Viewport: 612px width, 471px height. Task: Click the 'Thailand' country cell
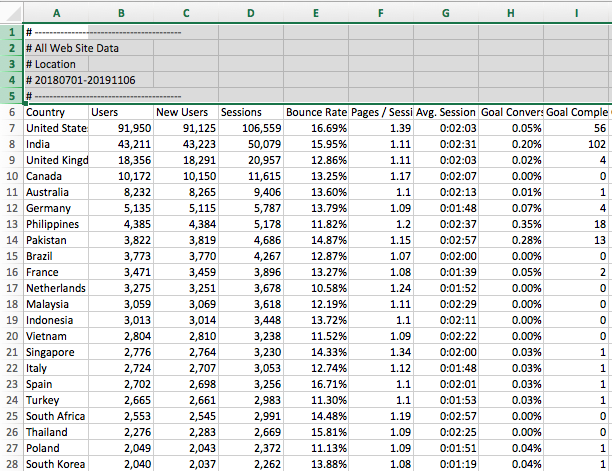(56, 432)
